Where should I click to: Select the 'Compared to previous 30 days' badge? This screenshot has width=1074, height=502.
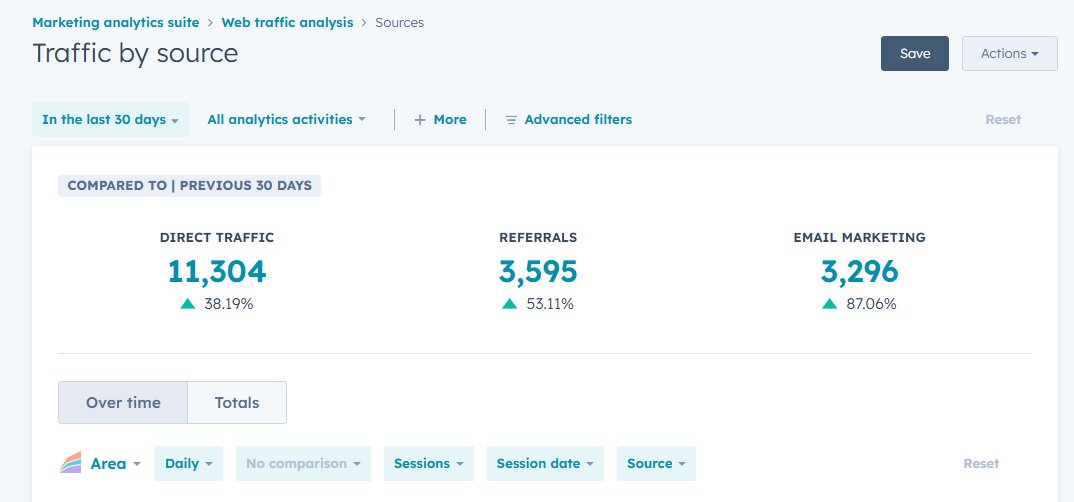189,186
